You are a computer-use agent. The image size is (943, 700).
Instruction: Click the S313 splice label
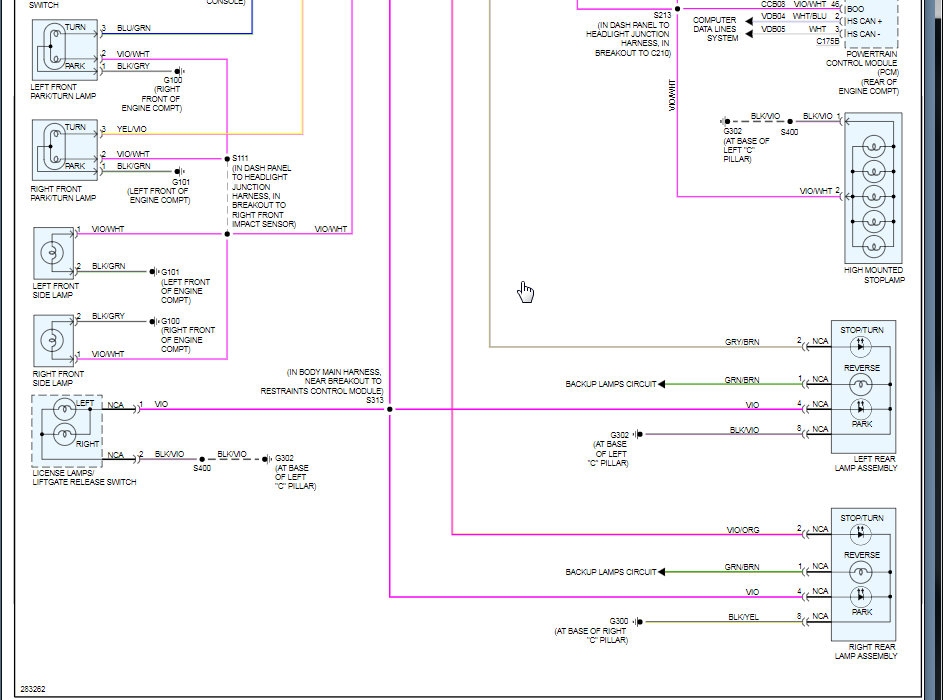click(x=375, y=400)
